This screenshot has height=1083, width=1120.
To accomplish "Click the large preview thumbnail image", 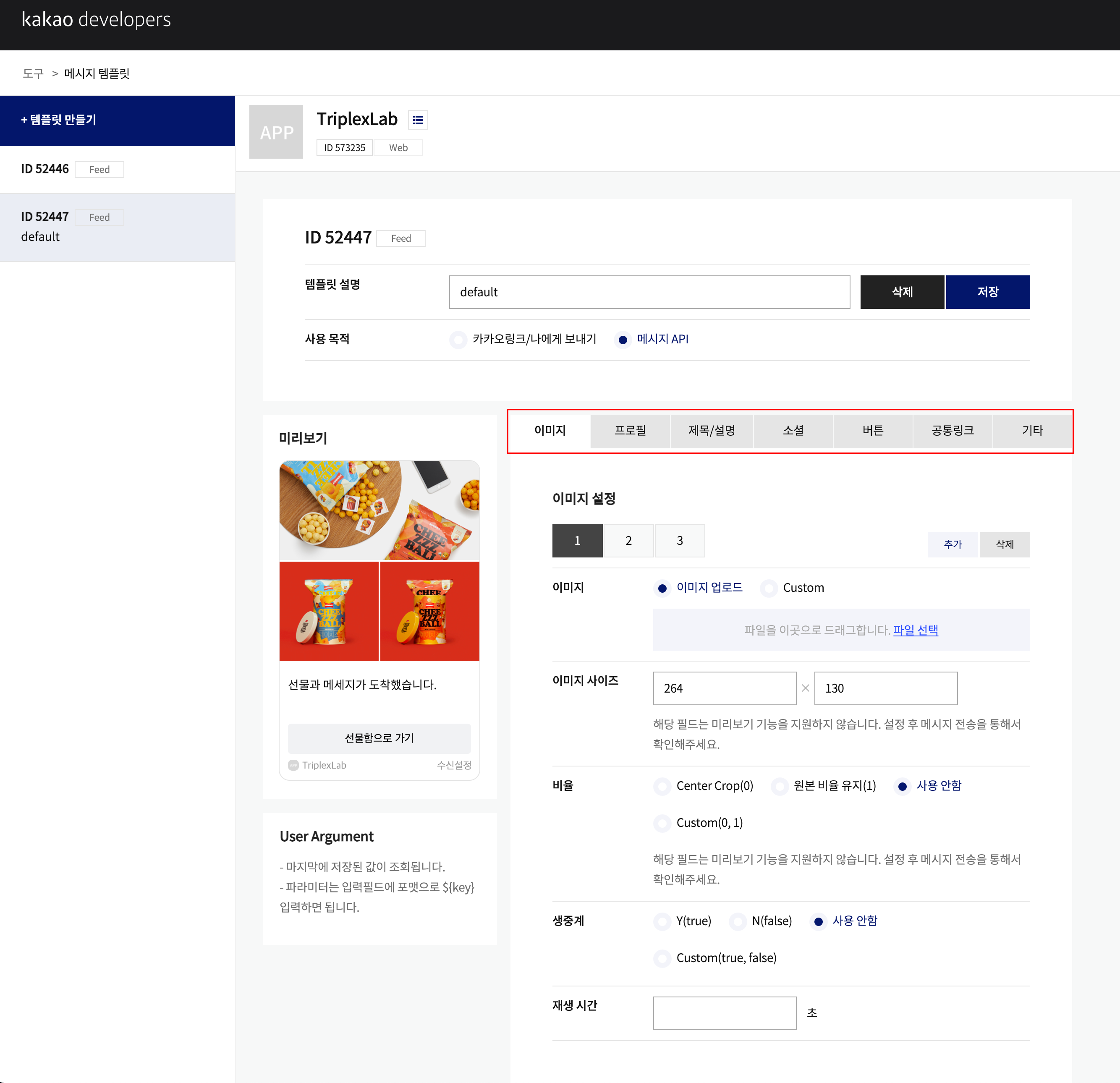I will 379,510.
